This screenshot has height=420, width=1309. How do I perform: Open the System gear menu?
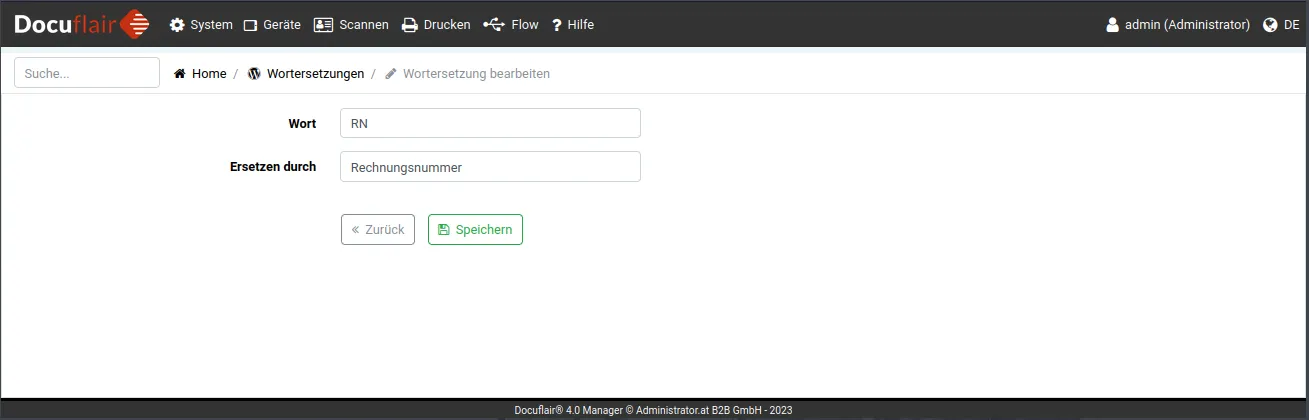178,25
